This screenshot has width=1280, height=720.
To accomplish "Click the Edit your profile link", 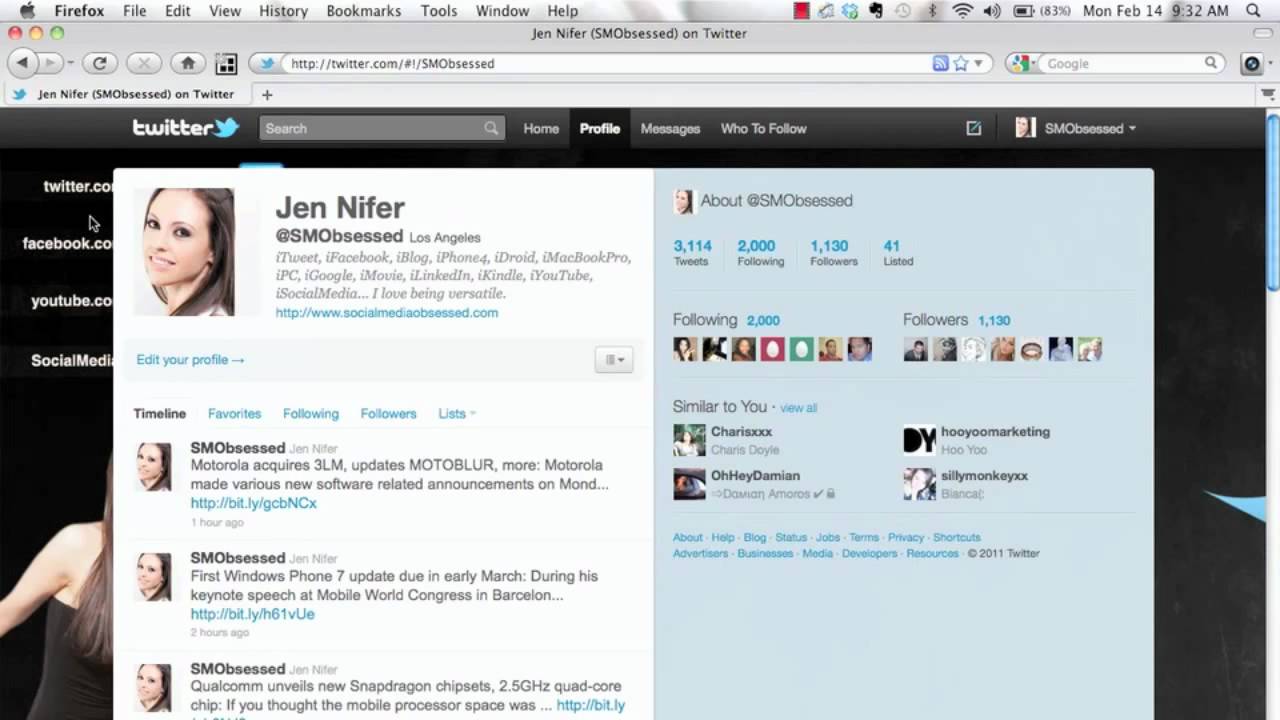I will click(190, 360).
